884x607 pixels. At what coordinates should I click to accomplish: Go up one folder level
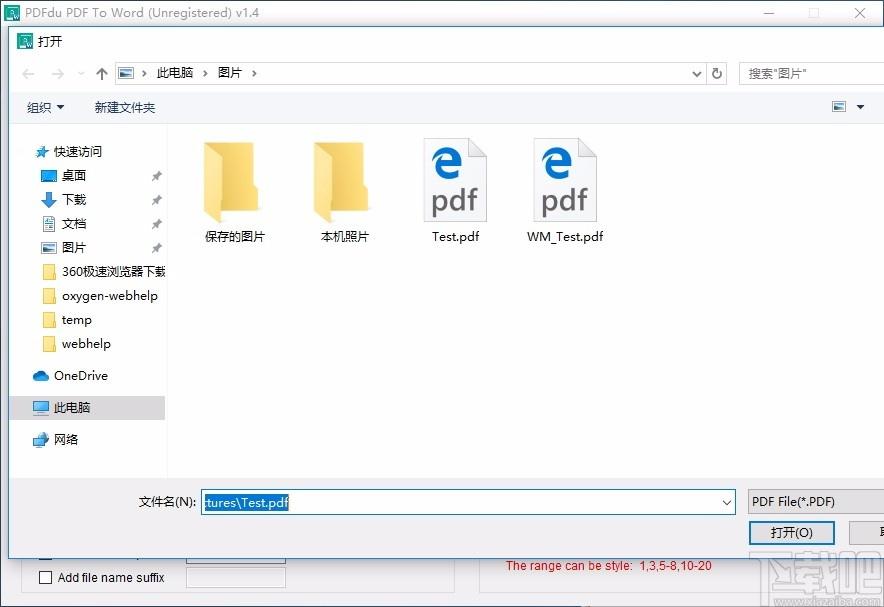click(101, 74)
